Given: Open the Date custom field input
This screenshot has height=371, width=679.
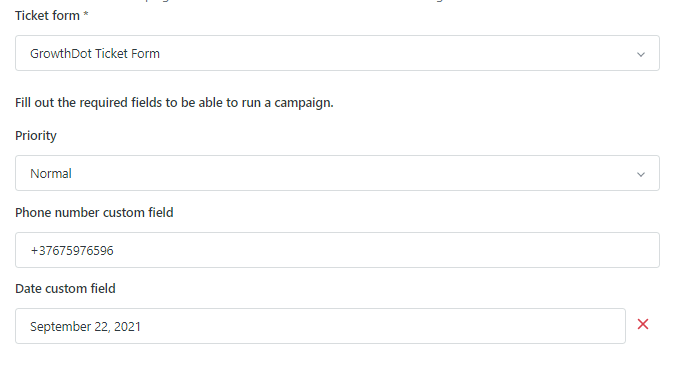Looking at the screenshot, I should pyautogui.click(x=320, y=326).
